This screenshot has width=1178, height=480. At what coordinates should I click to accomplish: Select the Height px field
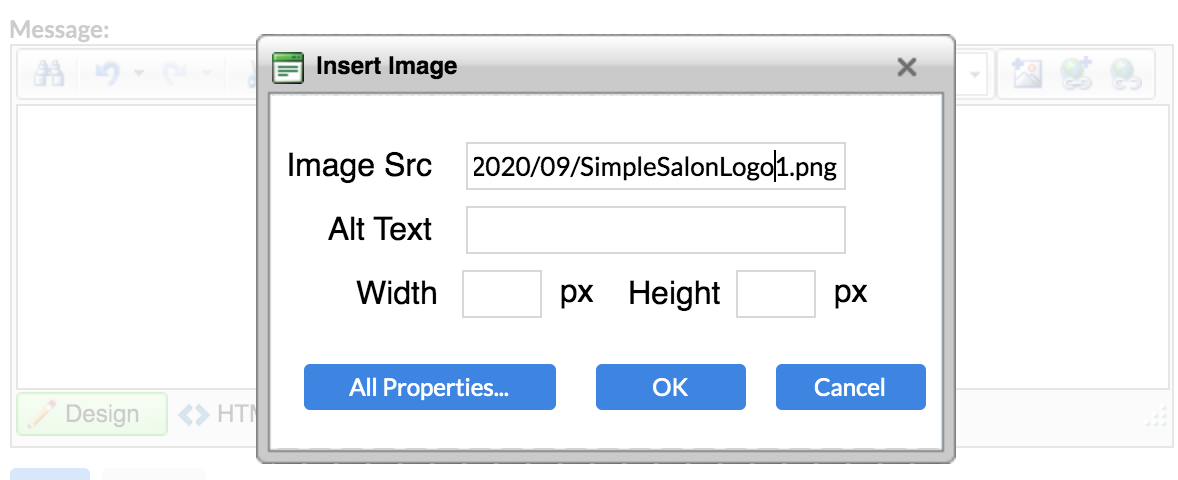click(x=776, y=294)
